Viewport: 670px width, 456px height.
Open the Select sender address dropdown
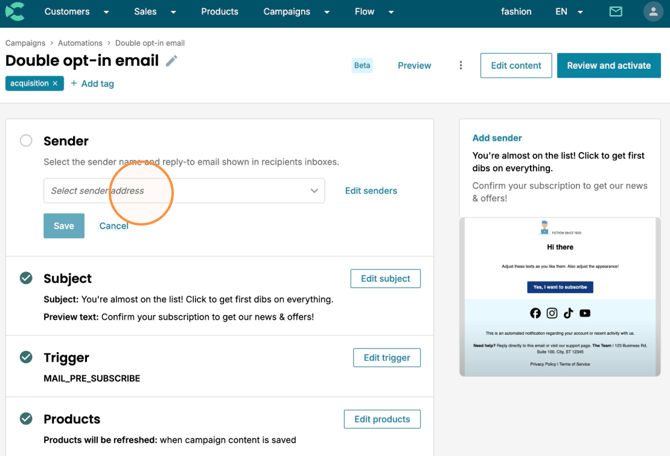pyautogui.click(x=184, y=191)
